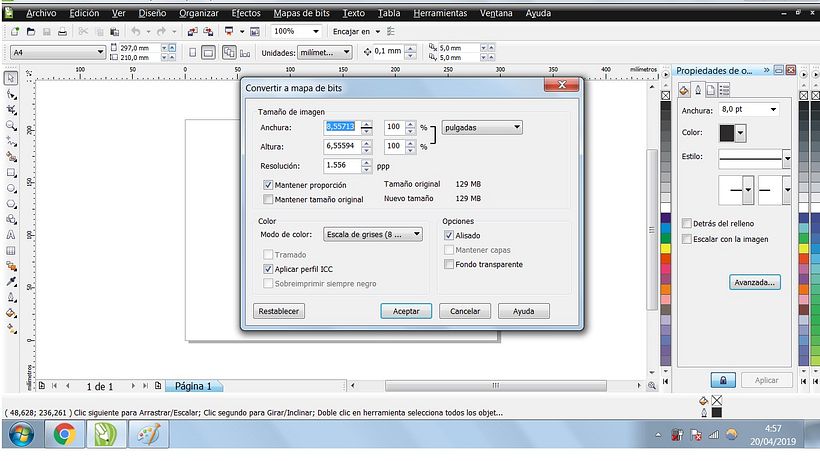This screenshot has height=461, width=820.
Task: Click the Paste clipboard icon
Action: point(115,32)
